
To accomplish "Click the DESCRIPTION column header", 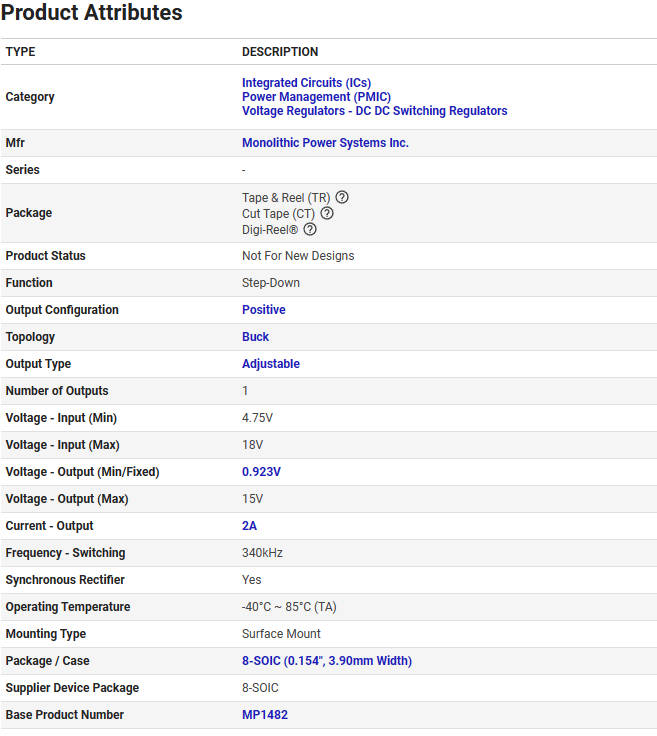I will 280,52.
